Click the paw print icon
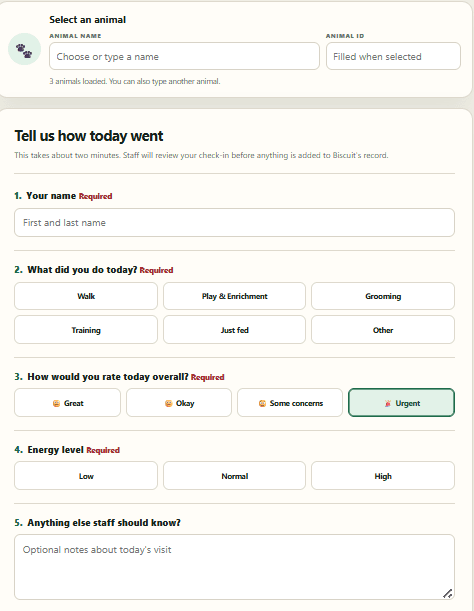The height and width of the screenshot is (611, 474). [24, 49]
